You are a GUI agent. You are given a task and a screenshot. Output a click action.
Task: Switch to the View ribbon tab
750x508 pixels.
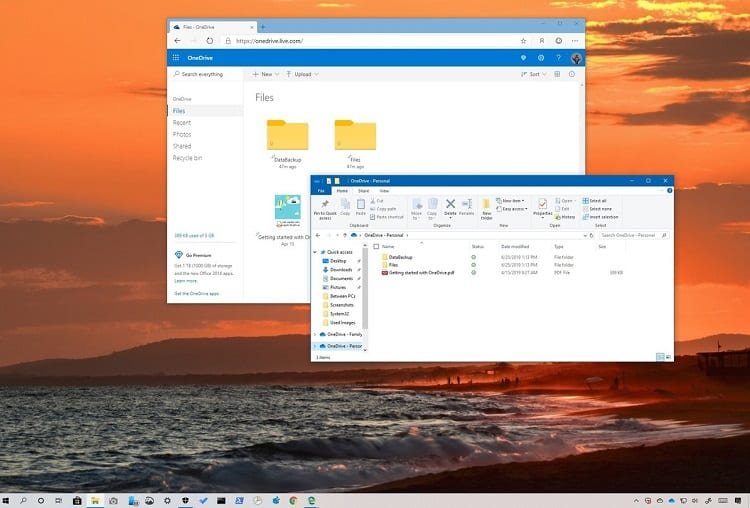(x=384, y=191)
